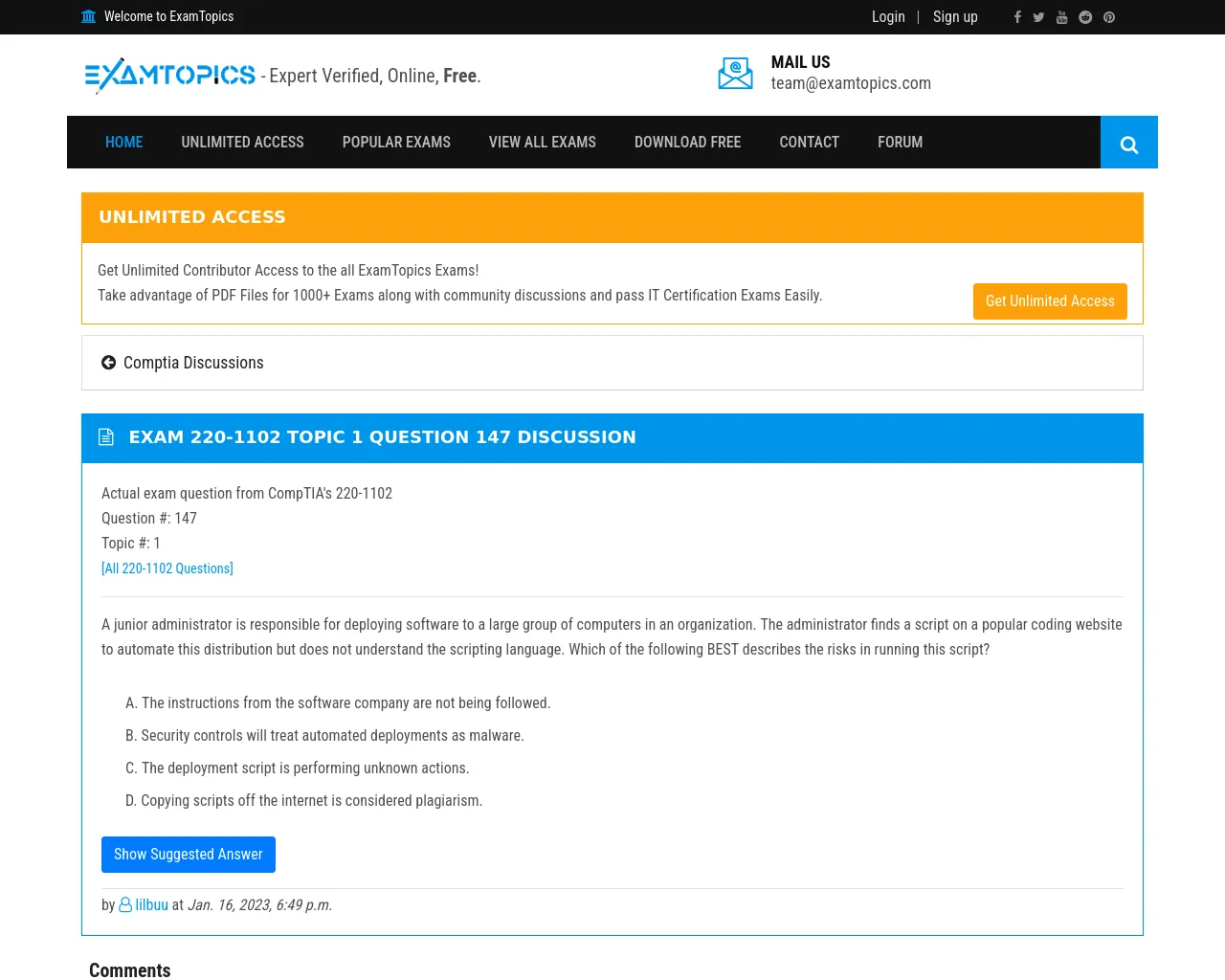This screenshot has height=980, width=1225.
Task: Open the UNLIMITED ACCESS menu item
Action: point(242,143)
